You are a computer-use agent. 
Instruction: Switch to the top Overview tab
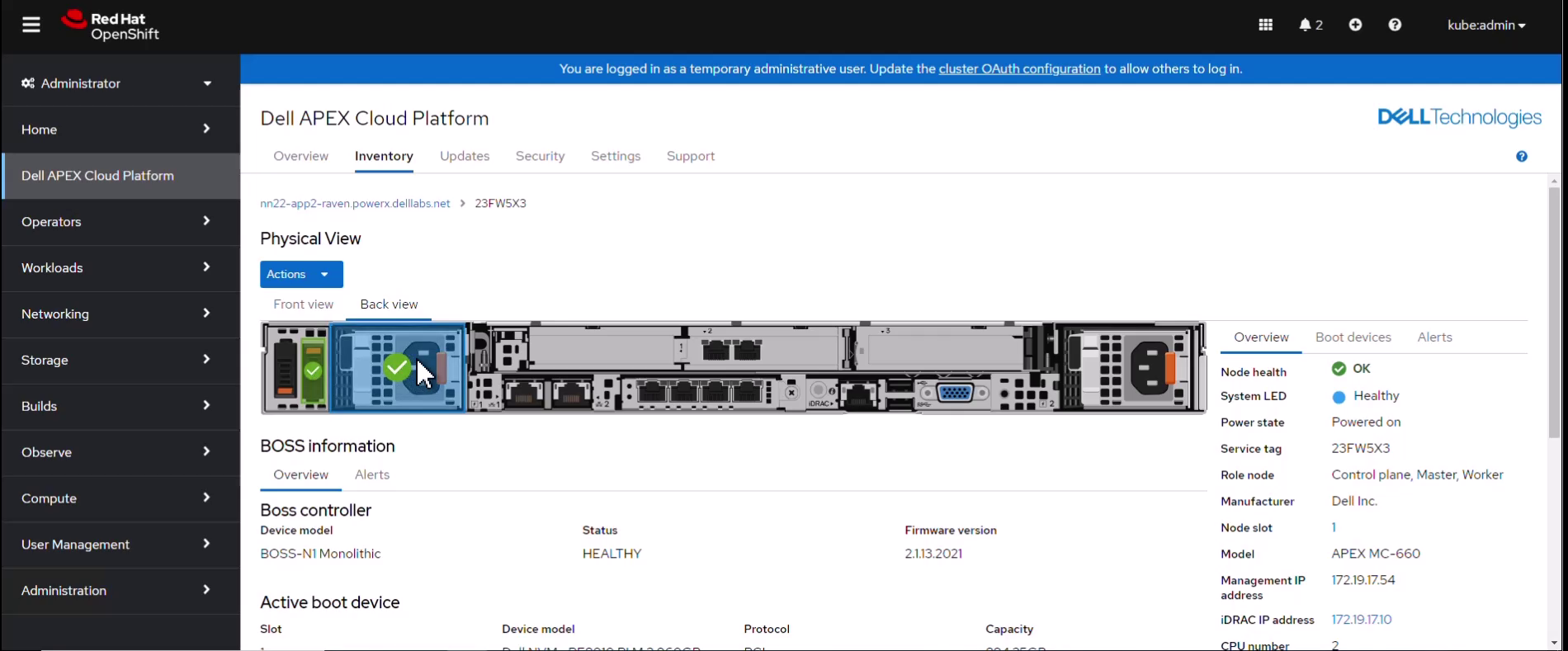coord(300,156)
